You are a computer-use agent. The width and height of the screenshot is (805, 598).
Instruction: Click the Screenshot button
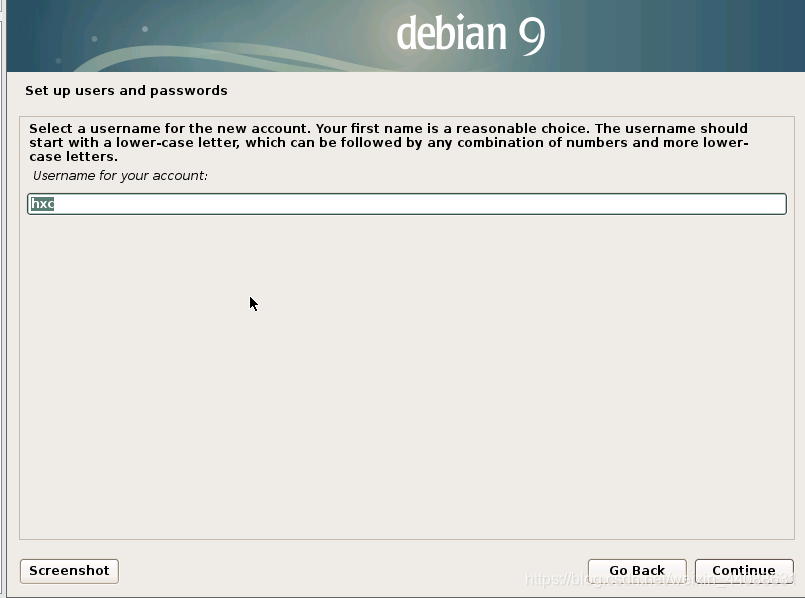[x=69, y=571]
